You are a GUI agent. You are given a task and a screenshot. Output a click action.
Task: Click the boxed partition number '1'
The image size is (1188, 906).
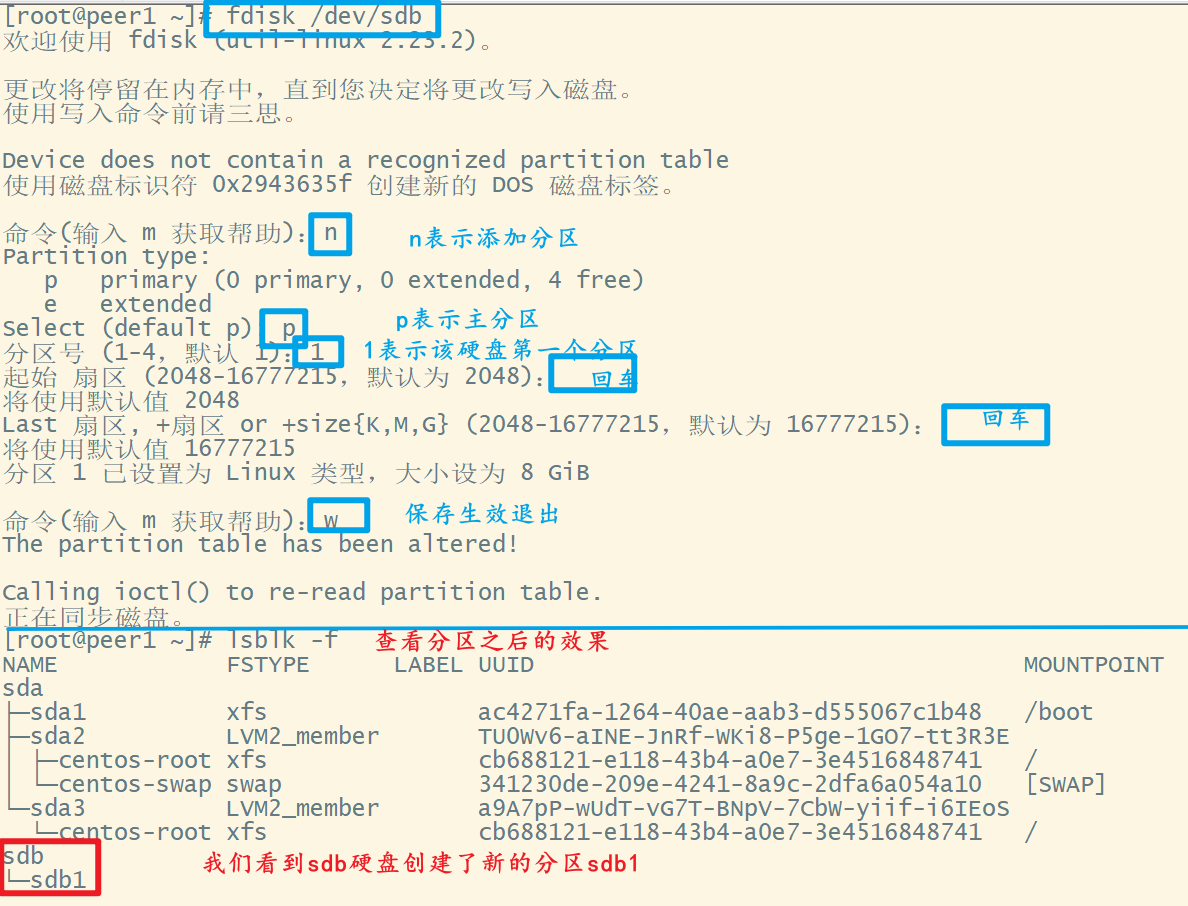[318, 351]
